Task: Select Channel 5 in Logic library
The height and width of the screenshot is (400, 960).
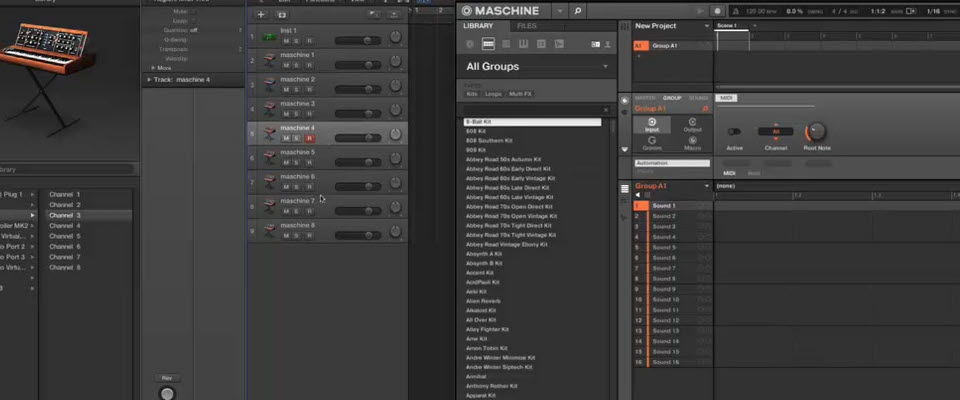Action: pos(65,236)
